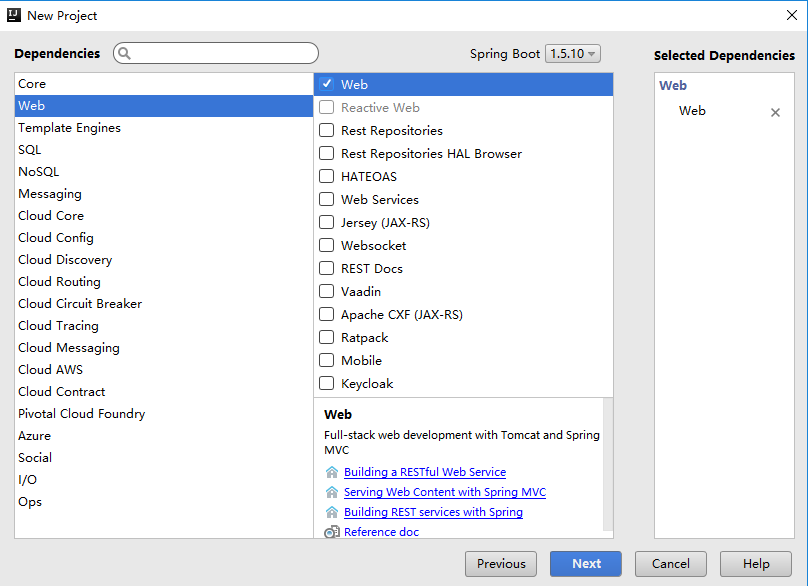Choose the Template Engines category

pyautogui.click(x=69, y=128)
